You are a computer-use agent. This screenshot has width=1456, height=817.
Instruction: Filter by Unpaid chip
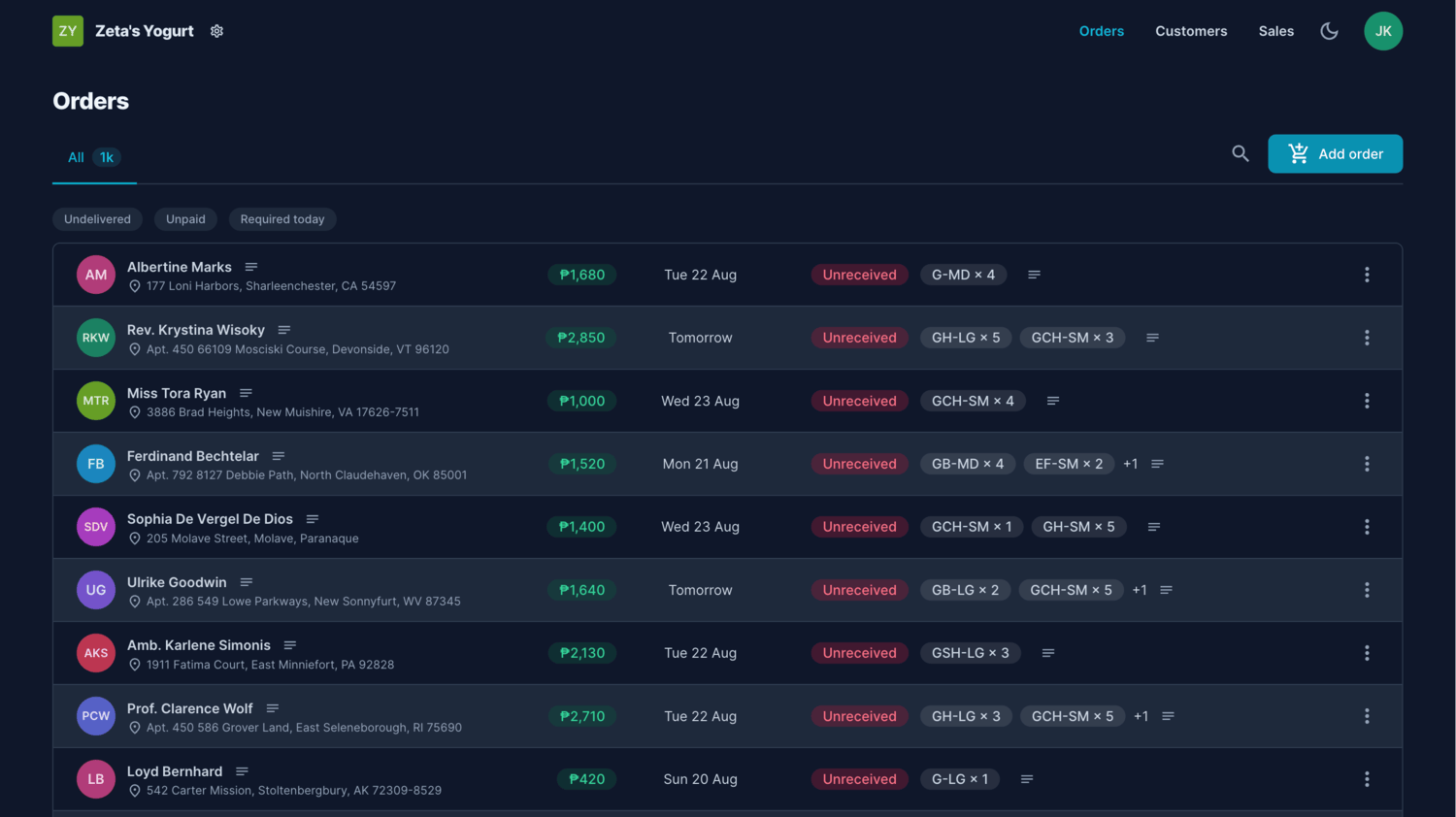(x=185, y=219)
